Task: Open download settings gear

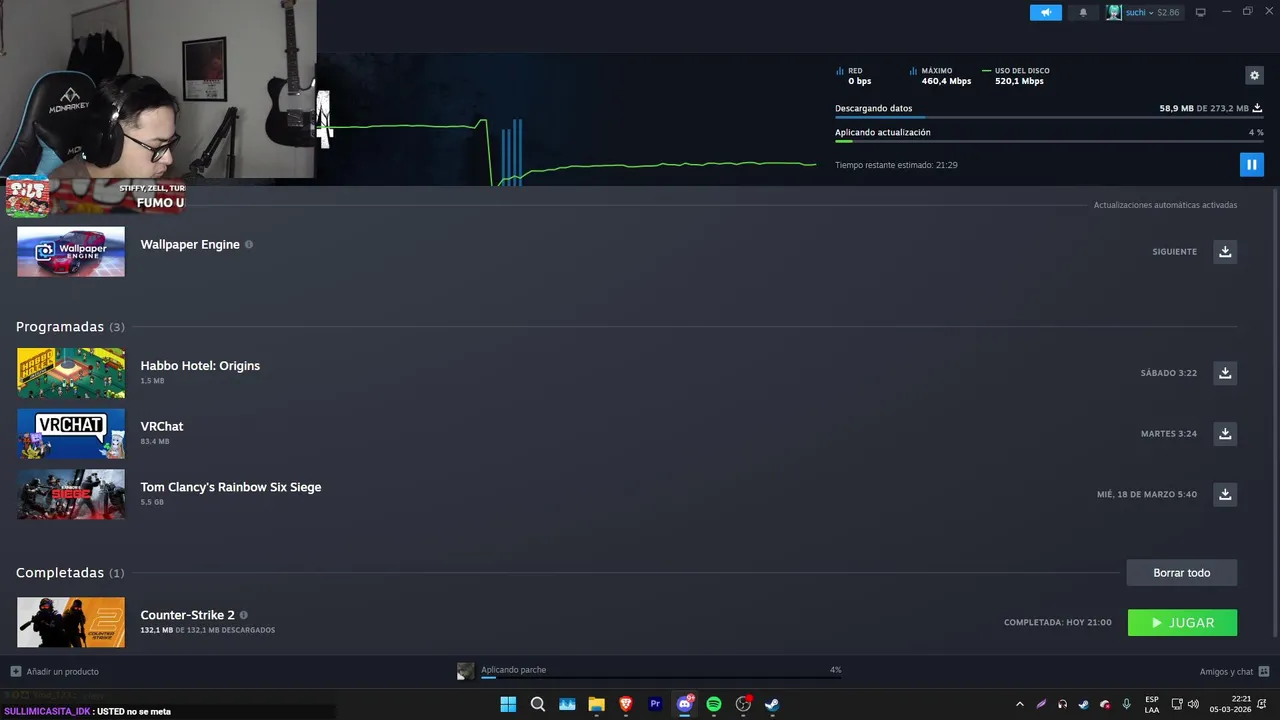Action: click(x=1254, y=75)
